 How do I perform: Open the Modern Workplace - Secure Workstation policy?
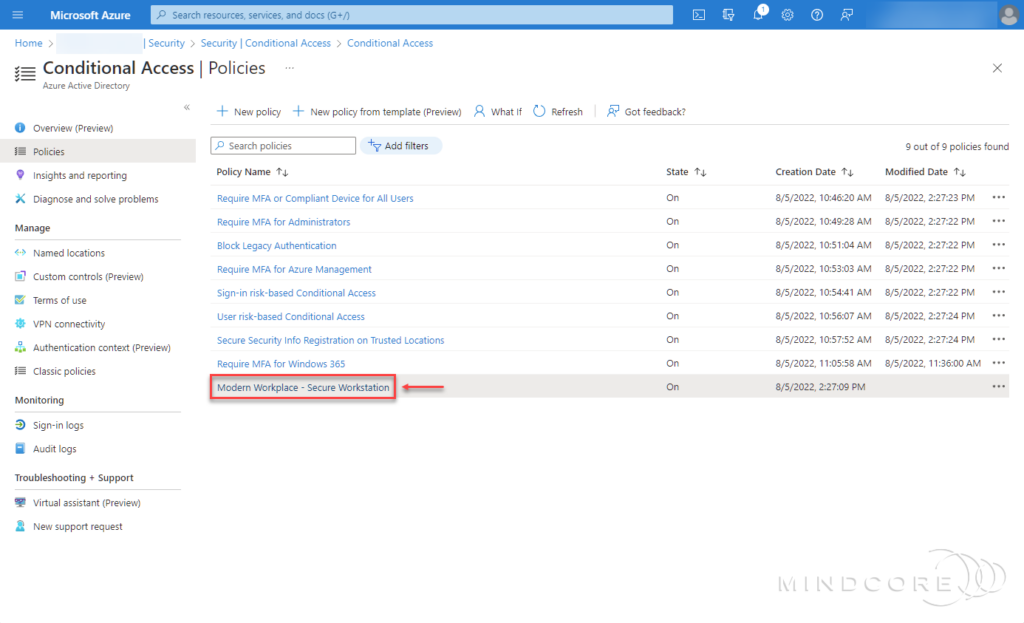tap(304, 385)
